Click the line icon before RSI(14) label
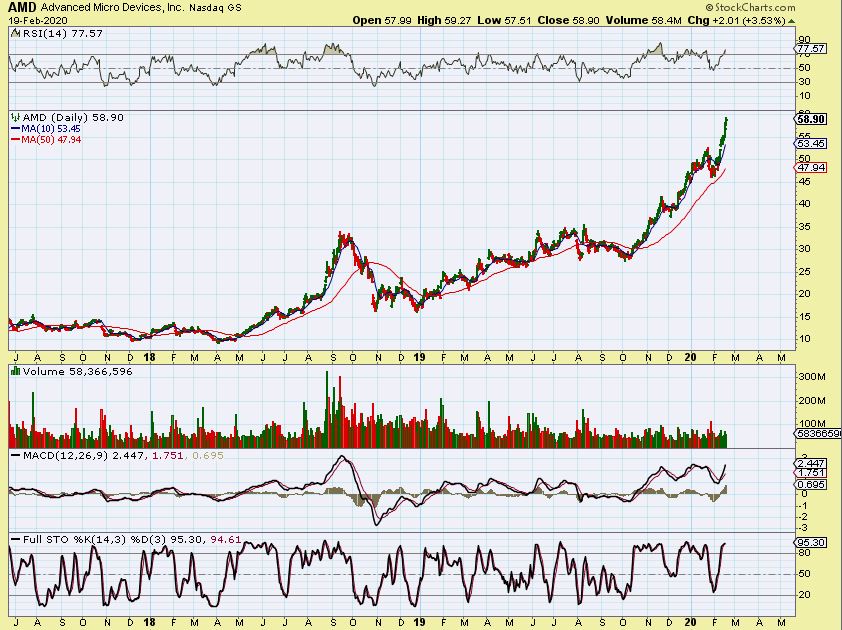The height and width of the screenshot is (630, 842). click(x=16, y=33)
